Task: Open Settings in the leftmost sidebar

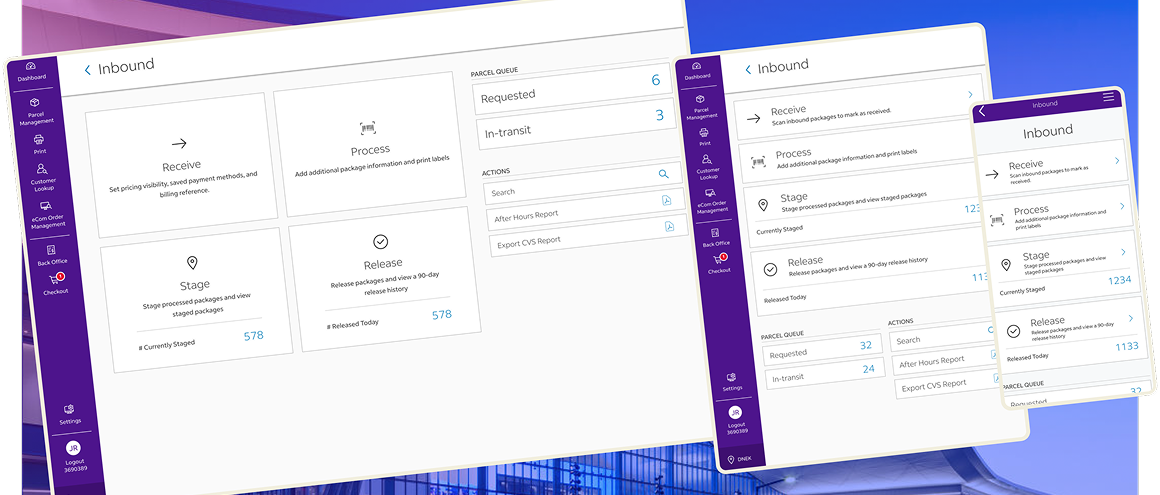Action: (69, 409)
